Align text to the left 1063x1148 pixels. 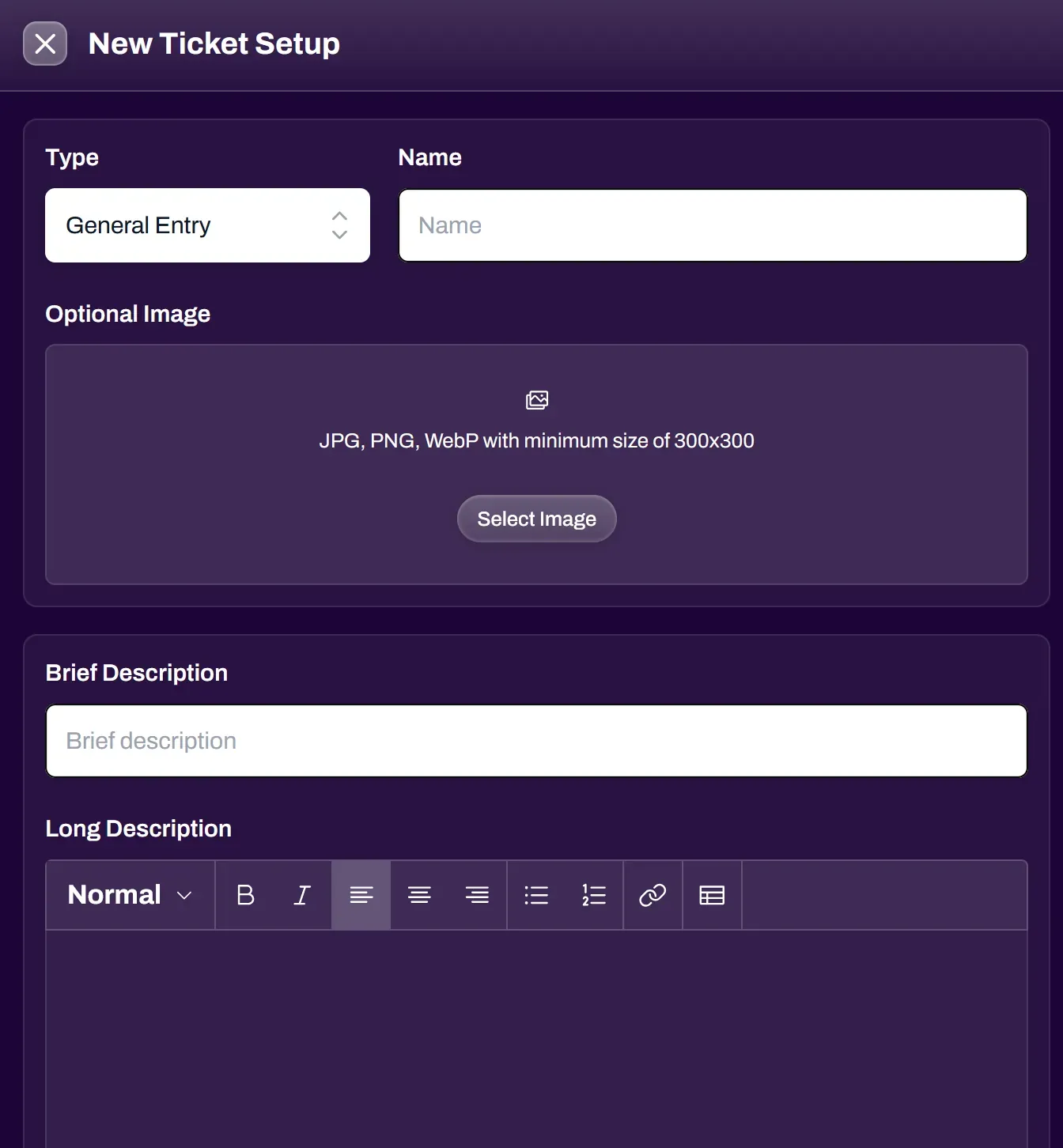[361, 895]
